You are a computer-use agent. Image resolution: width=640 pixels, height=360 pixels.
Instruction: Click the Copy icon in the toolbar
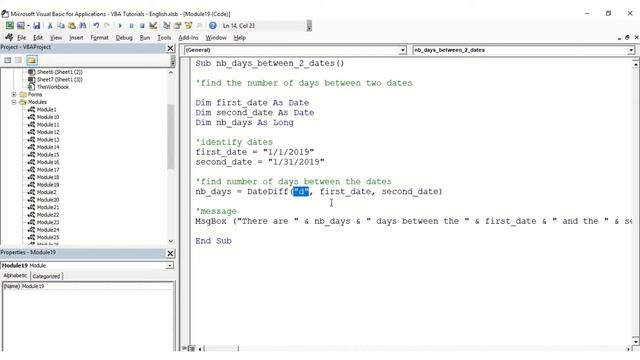tap(60, 25)
